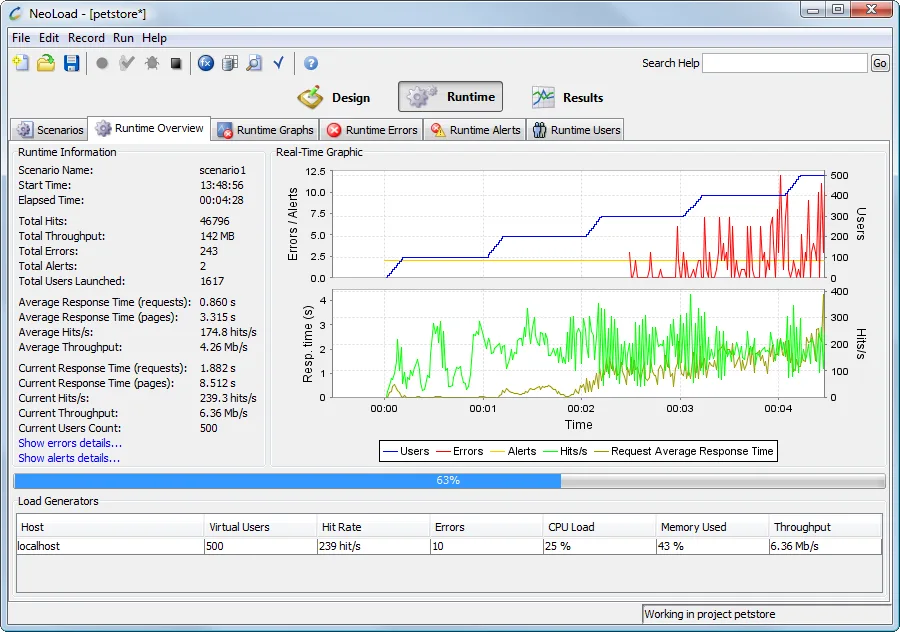
Task: Click the Alerts legend entry
Action: pyautogui.click(x=514, y=451)
